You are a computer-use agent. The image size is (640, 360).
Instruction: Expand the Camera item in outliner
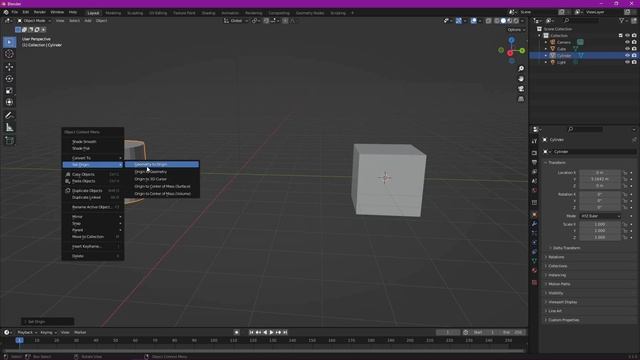(x=546, y=42)
